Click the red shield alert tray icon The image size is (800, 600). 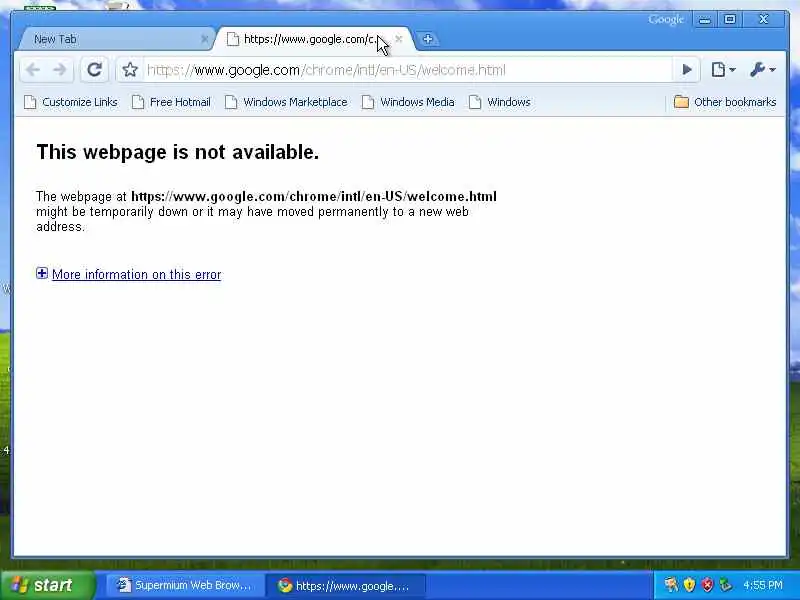click(707, 585)
